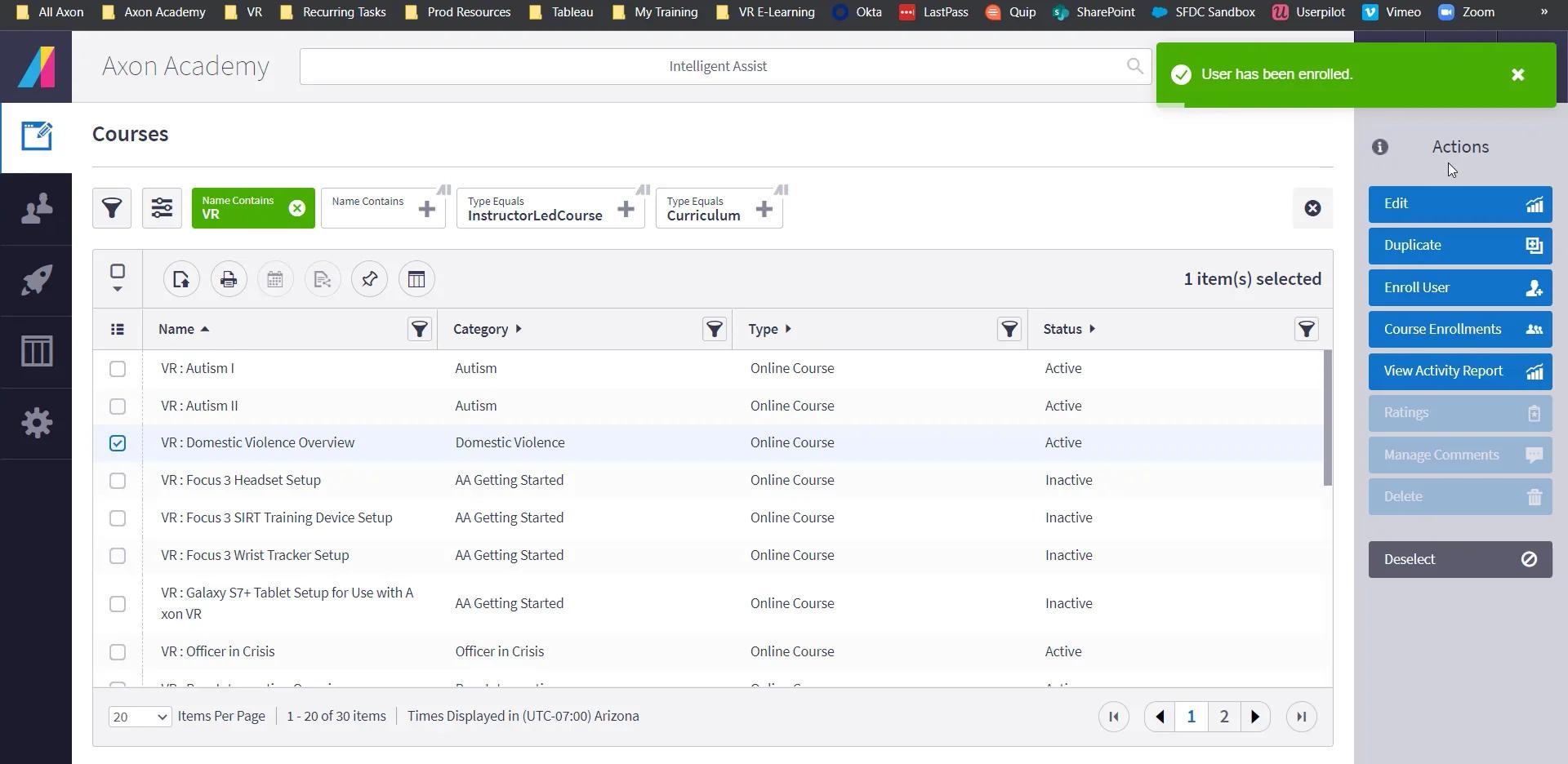Screen dimensions: 1568x764
Task: Expand the Status column header
Action: click(1068, 329)
